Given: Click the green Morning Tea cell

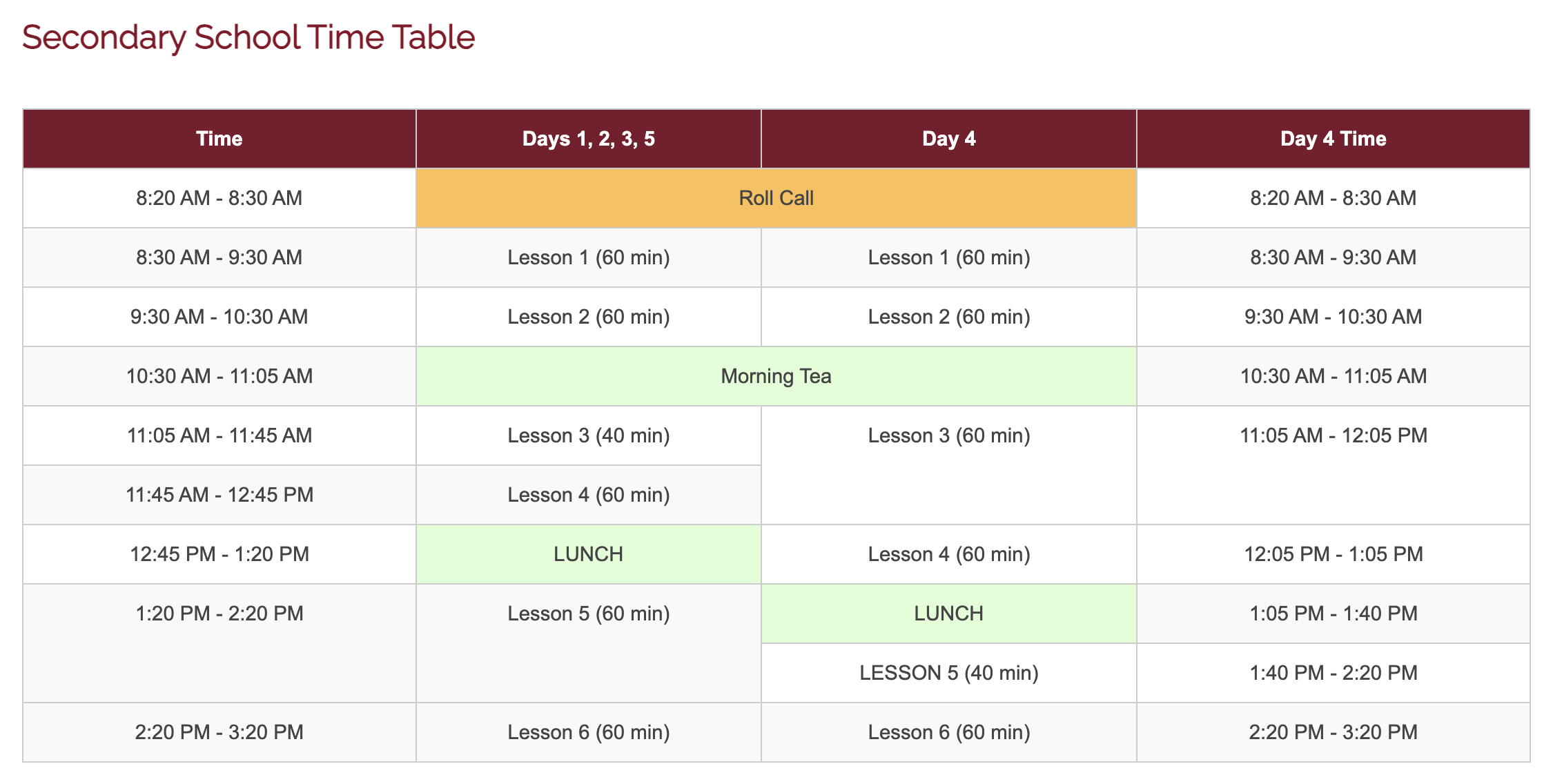Looking at the screenshot, I should point(776,376).
